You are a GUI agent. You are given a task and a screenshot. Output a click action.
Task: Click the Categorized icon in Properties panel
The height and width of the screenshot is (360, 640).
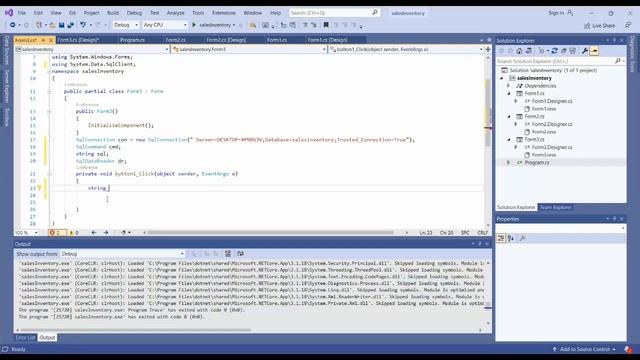(501, 238)
